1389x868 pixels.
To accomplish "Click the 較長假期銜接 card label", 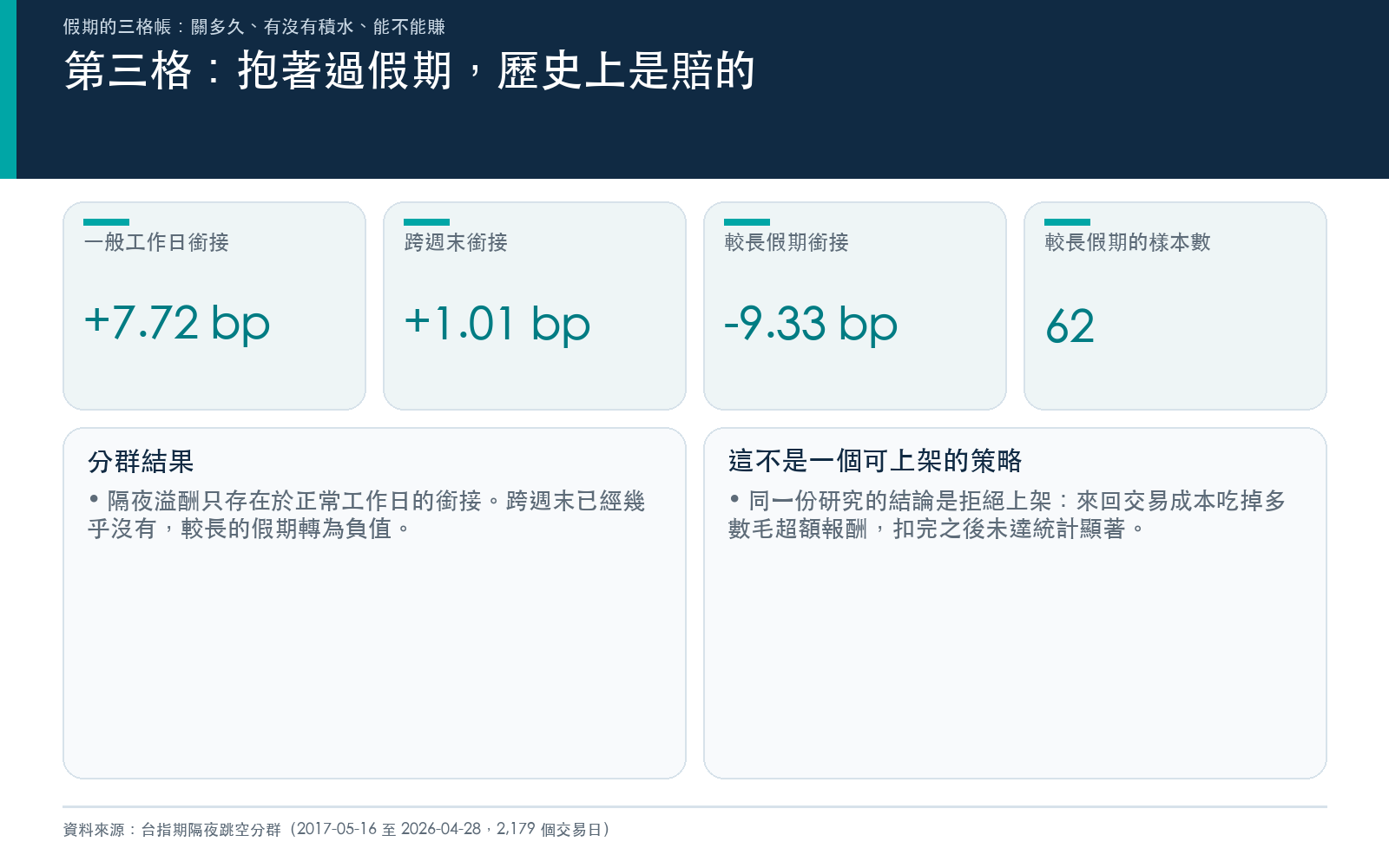I will tap(787, 242).
